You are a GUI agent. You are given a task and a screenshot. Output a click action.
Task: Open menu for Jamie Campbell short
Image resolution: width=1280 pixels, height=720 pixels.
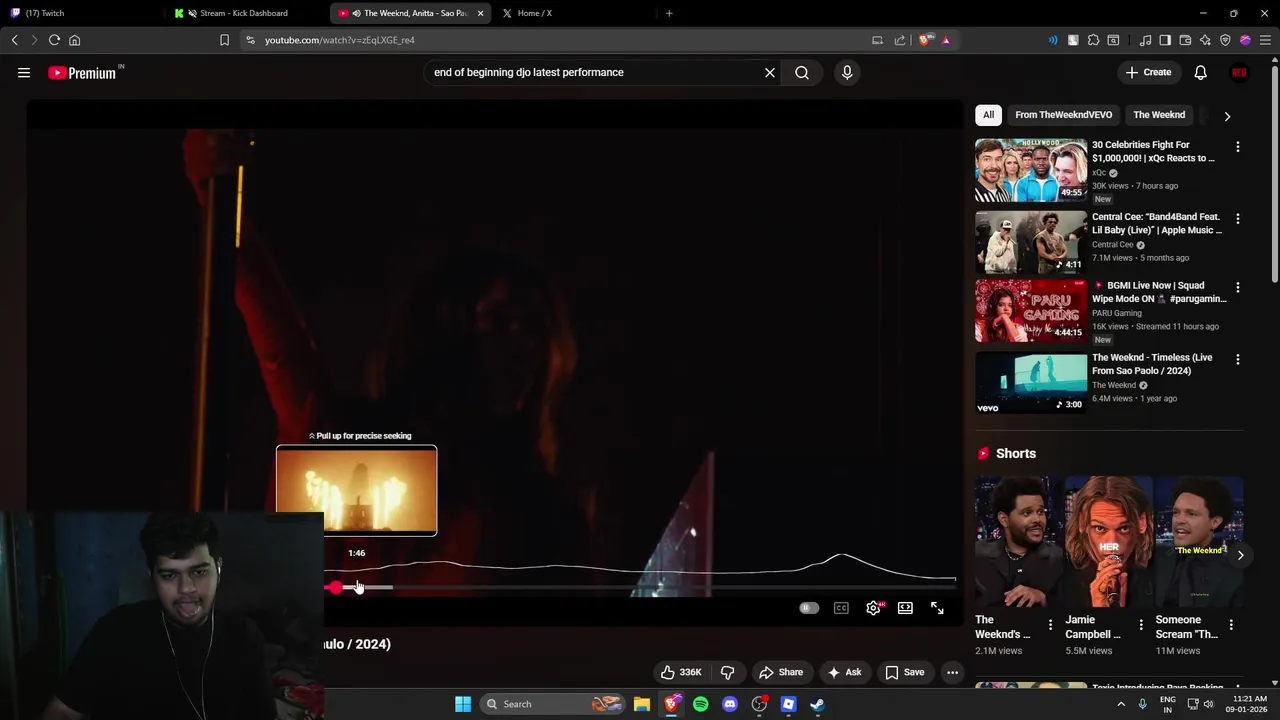[x=1140, y=625]
